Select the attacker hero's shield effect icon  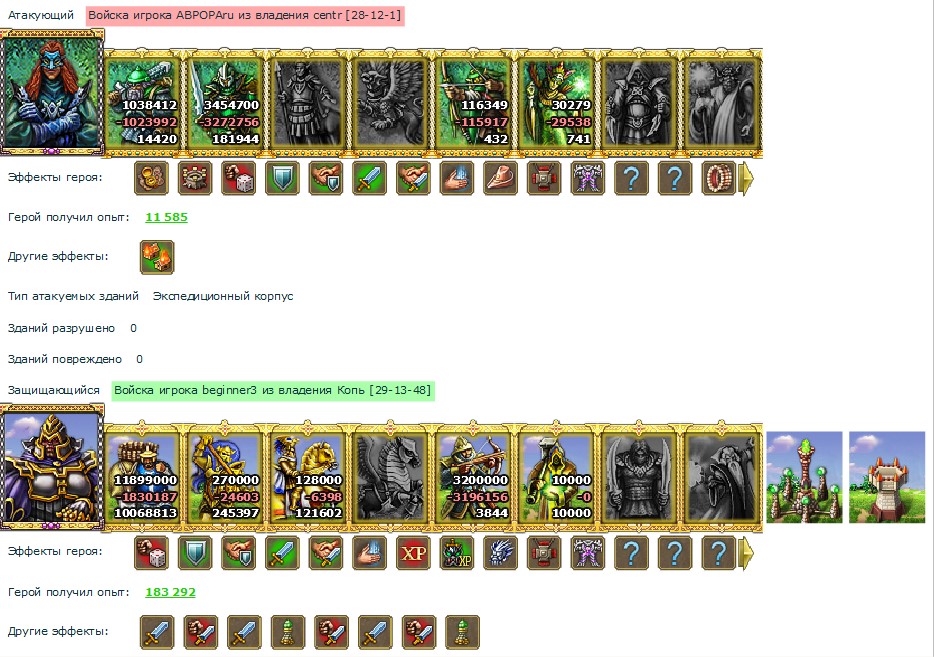pos(282,178)
